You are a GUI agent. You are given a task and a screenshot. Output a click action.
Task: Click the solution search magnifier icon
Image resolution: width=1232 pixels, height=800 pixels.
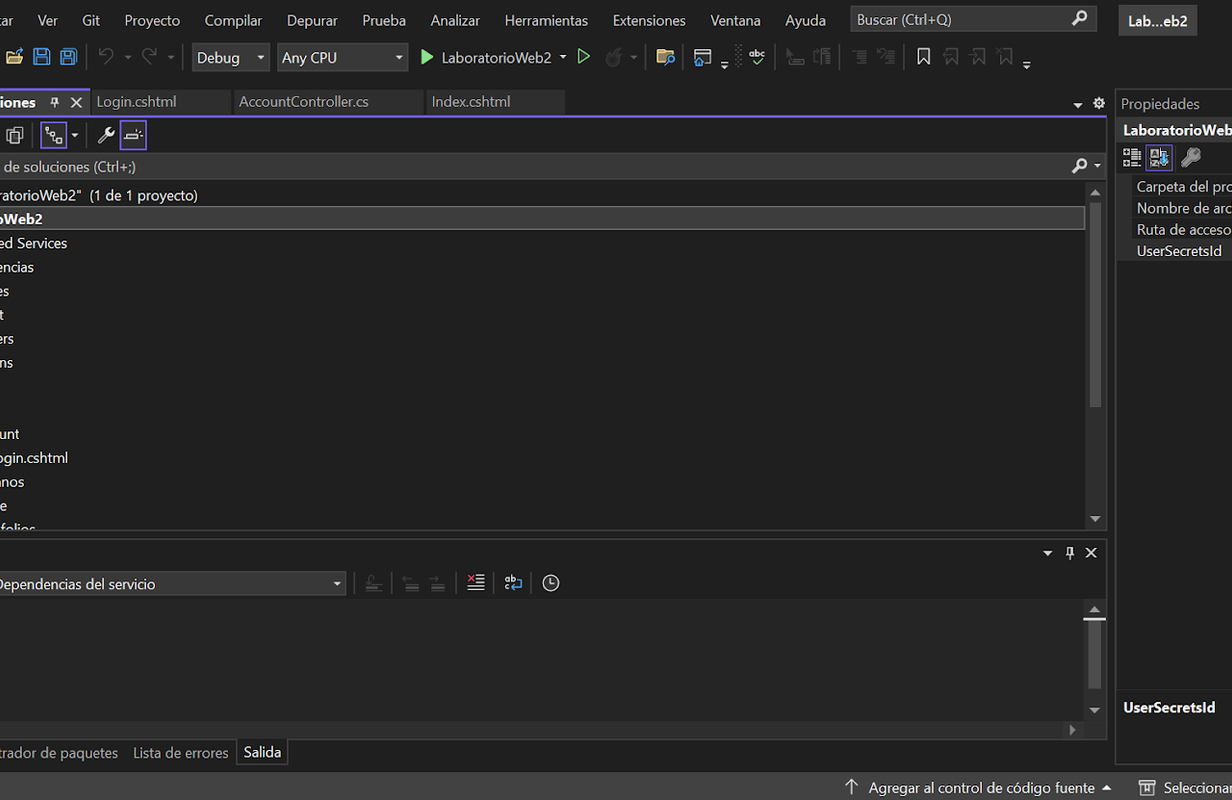coord(1079,166)
